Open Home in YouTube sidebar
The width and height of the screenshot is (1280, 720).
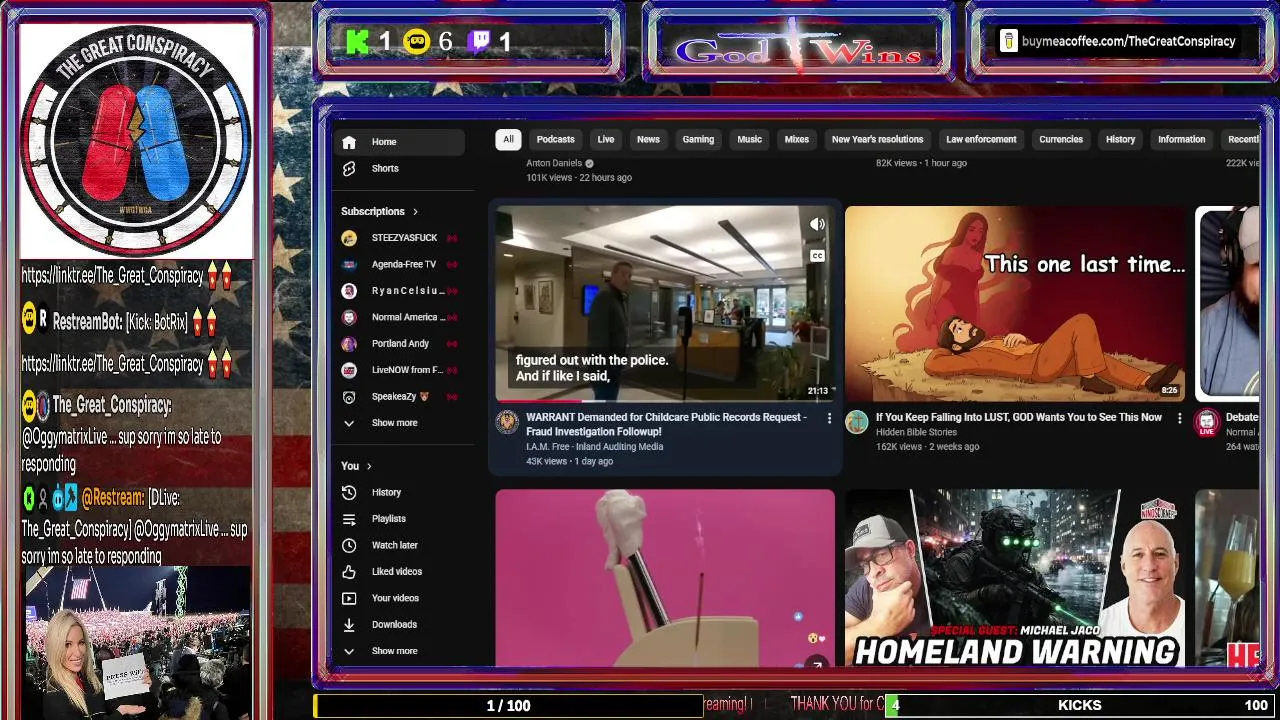pyautogui.click(x=398, y=142)
